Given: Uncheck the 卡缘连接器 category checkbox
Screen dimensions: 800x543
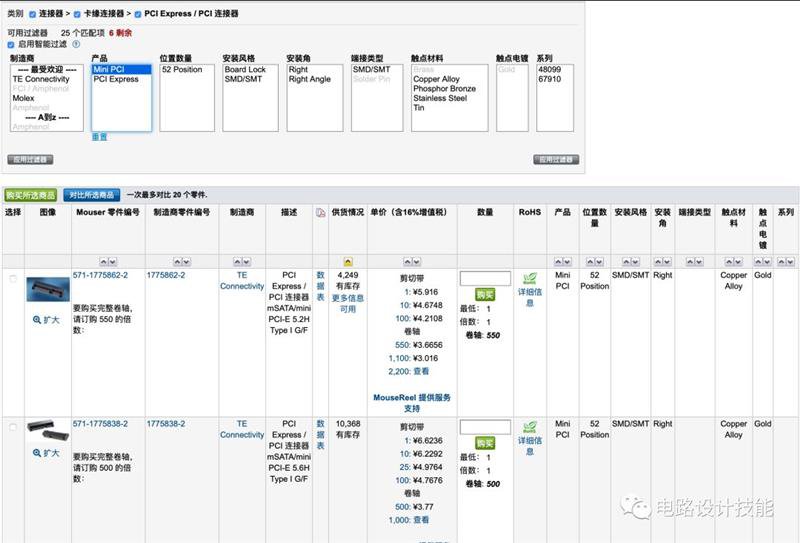Looking at the screenshot, I should pos(77,14).
